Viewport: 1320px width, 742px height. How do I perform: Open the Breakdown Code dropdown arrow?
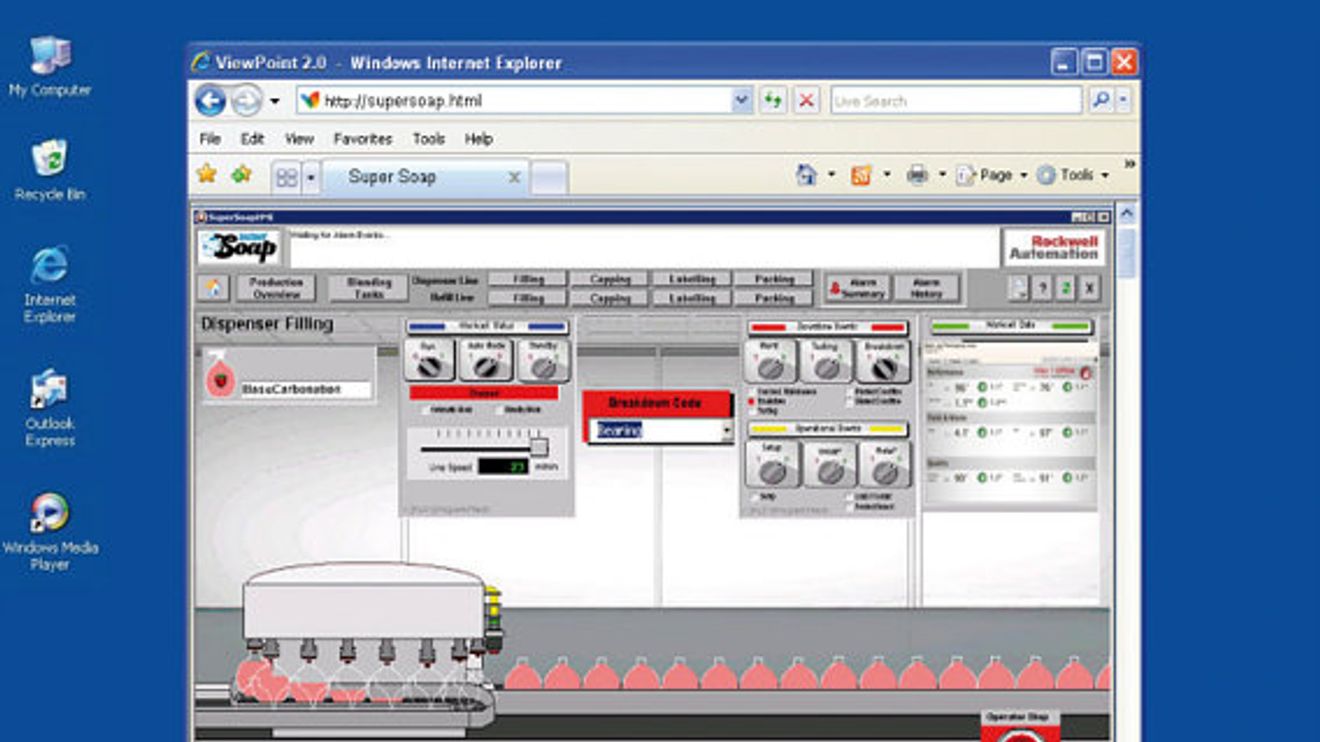[x=726, y=431]
